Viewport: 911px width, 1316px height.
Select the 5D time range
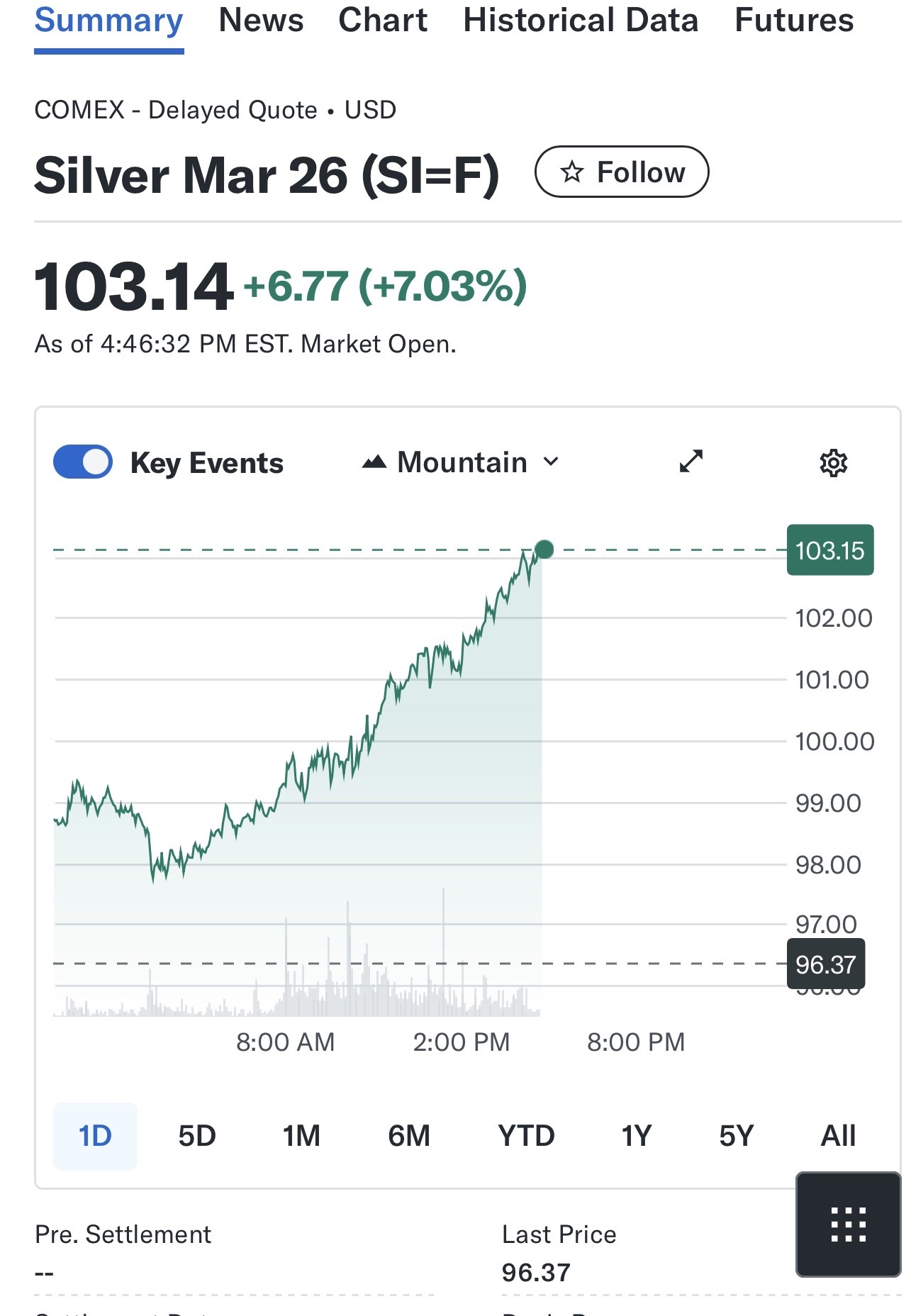click(x=197, y=1136)
